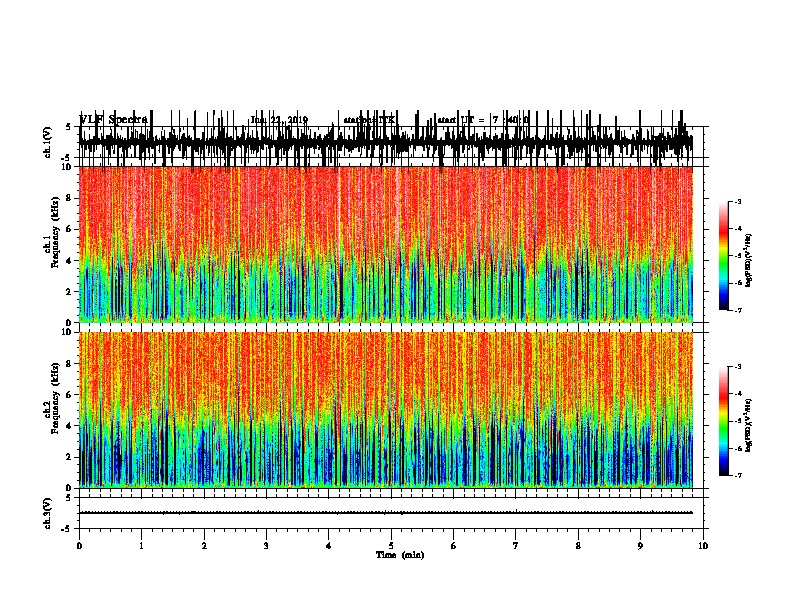Click the 'ch.3(V)' bottom panel axis label

(x=48, y=513)
